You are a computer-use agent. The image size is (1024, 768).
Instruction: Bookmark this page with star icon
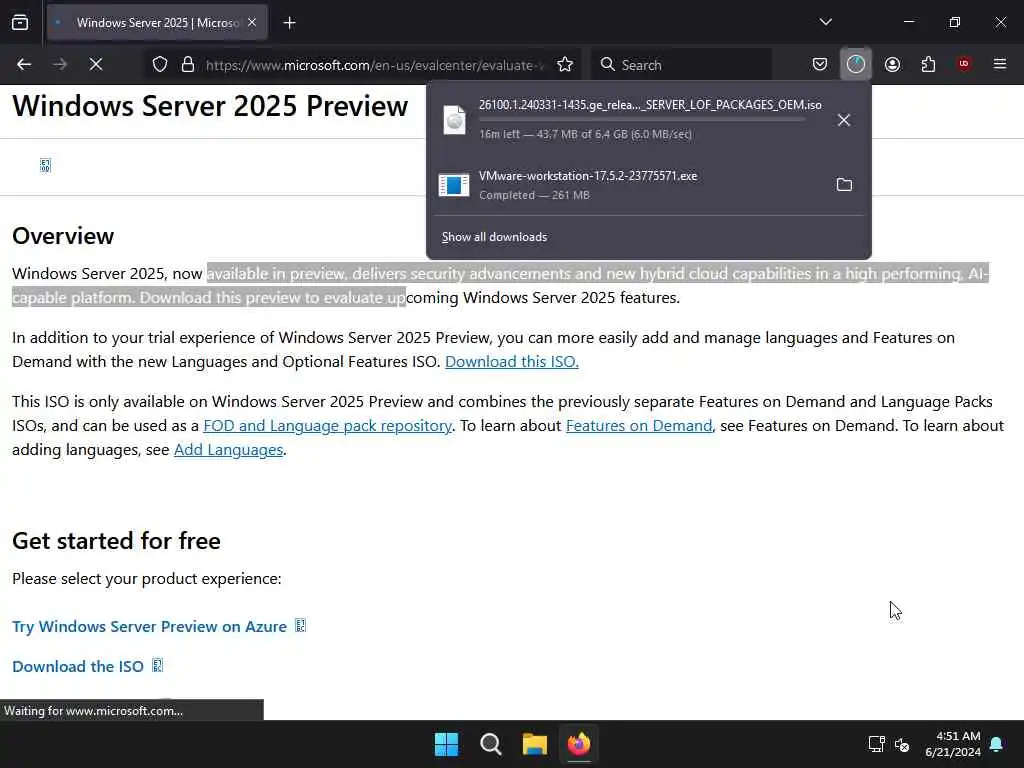tap(565, 65)
